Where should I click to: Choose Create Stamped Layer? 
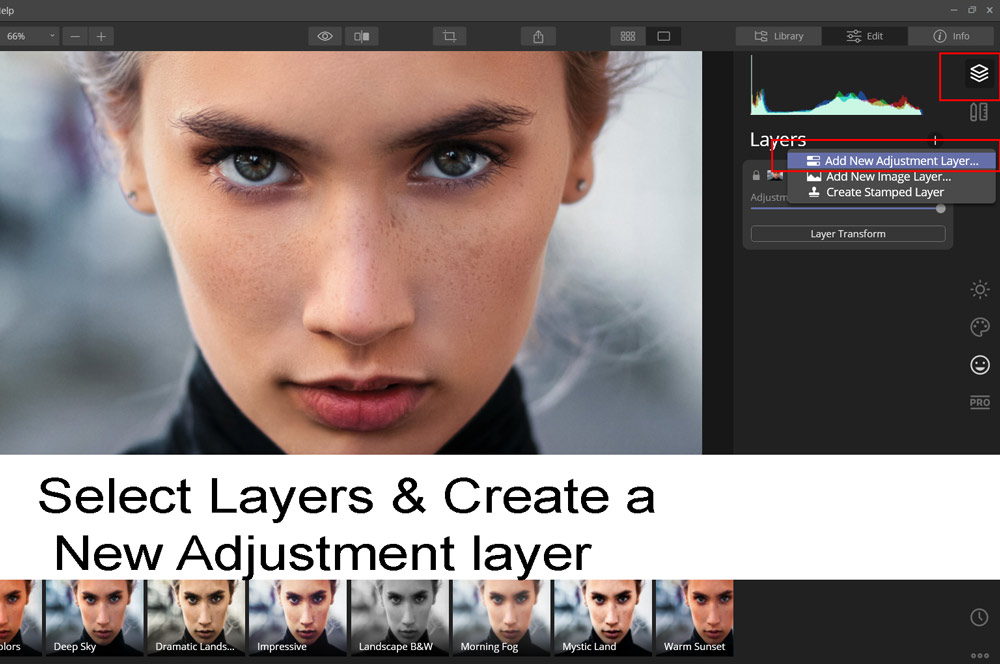coord(891,192)
